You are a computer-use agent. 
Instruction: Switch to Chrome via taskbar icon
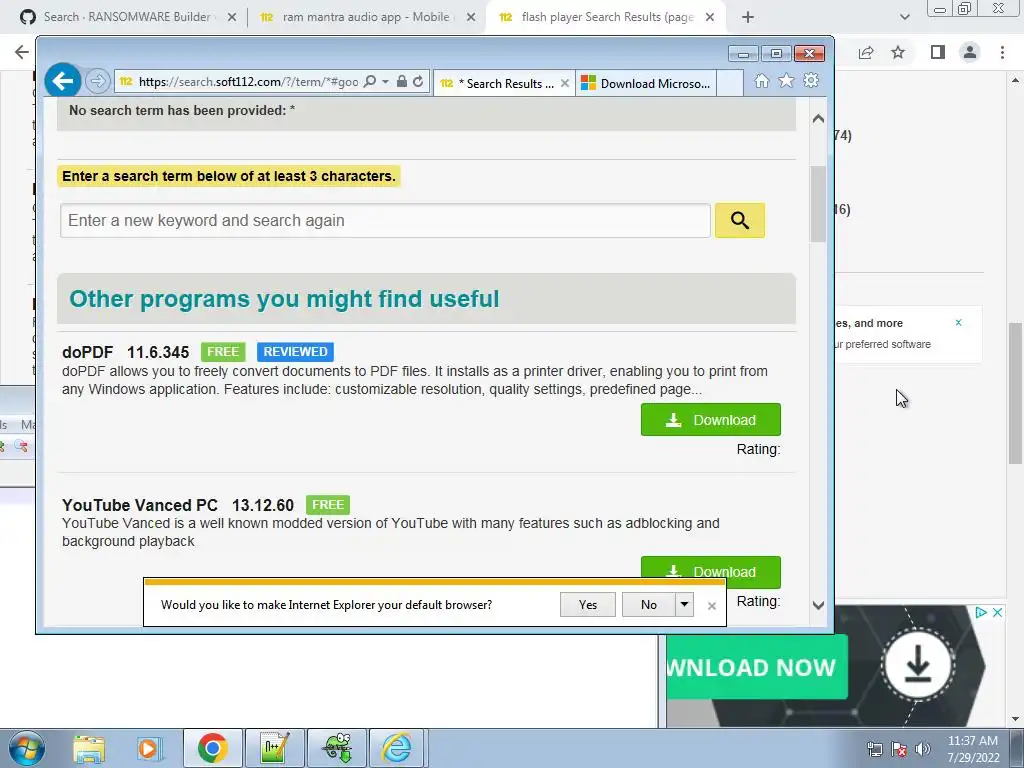(212, 748)
